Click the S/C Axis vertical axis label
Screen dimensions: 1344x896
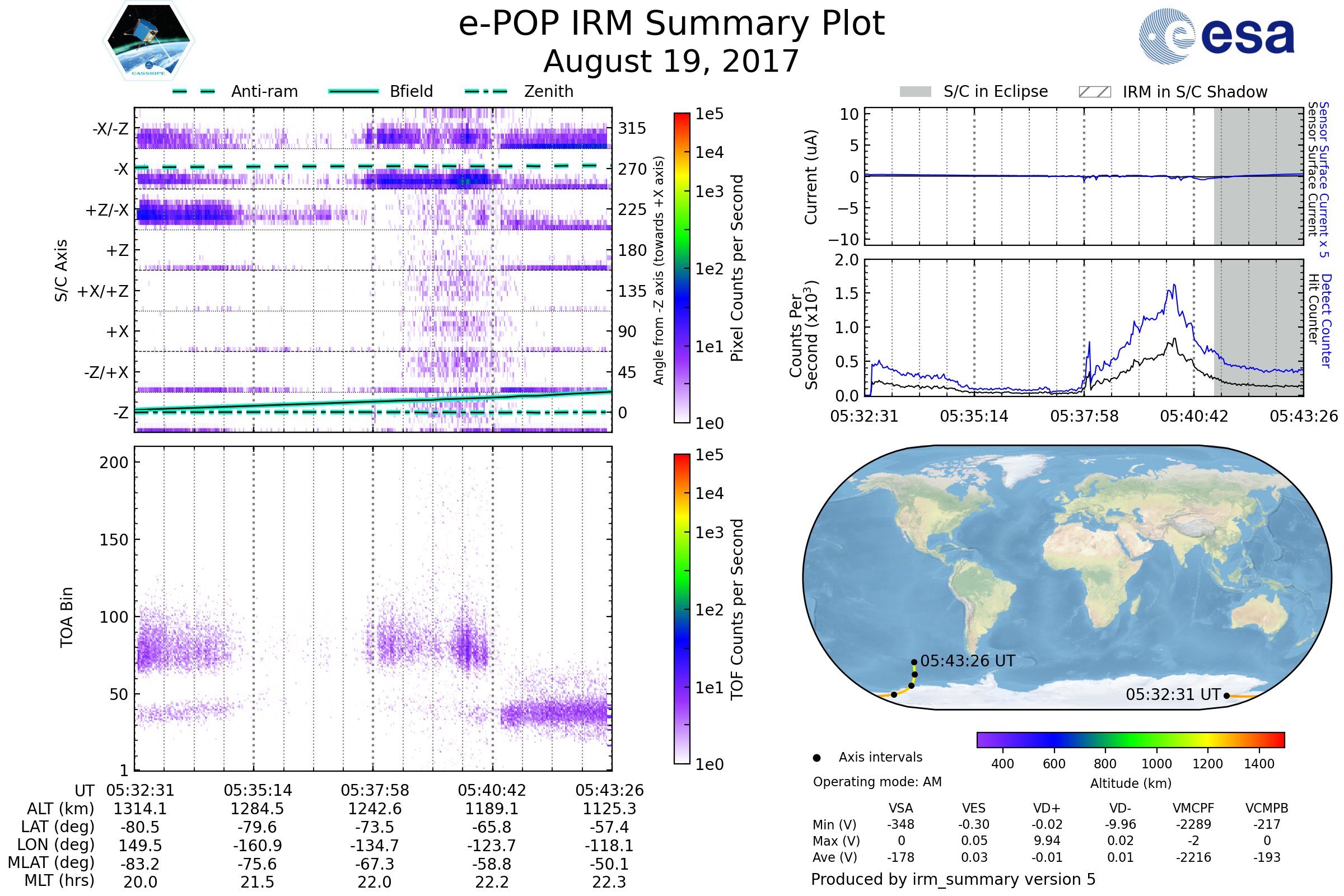[x=61, y=270]
